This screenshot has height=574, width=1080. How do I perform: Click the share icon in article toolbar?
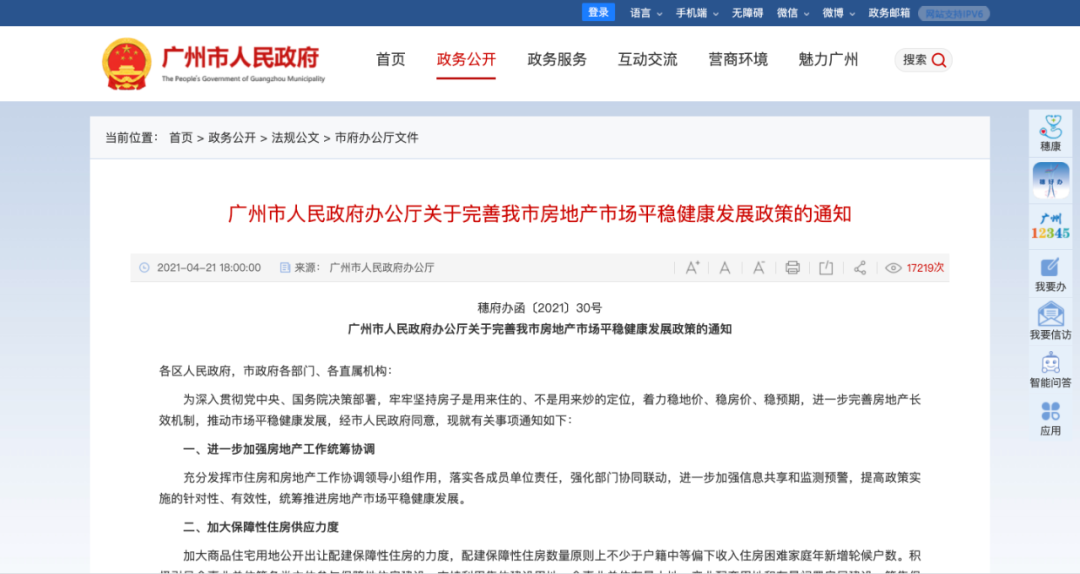point(859,268)
